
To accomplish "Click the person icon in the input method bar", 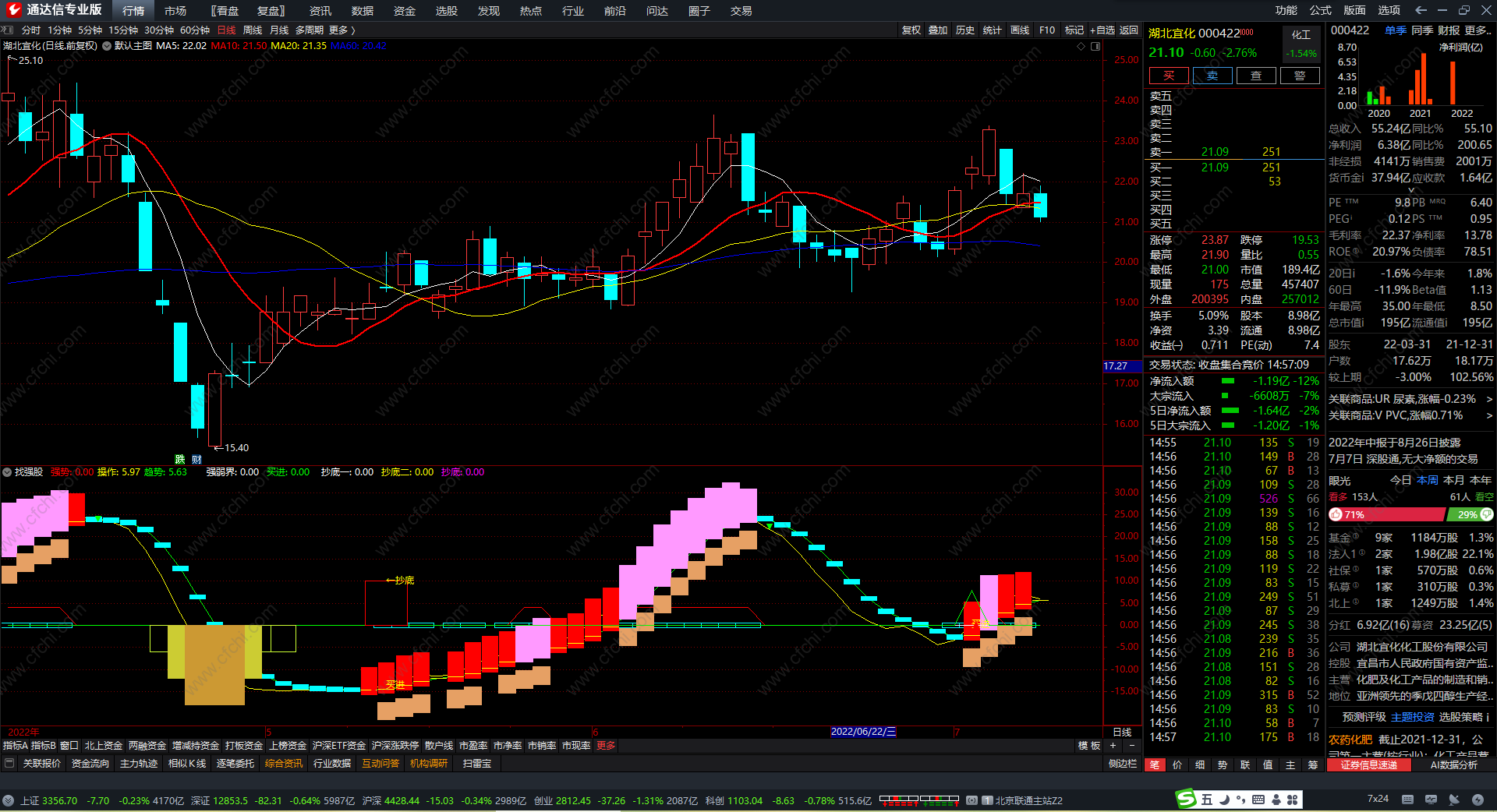I will [1276, 800].
